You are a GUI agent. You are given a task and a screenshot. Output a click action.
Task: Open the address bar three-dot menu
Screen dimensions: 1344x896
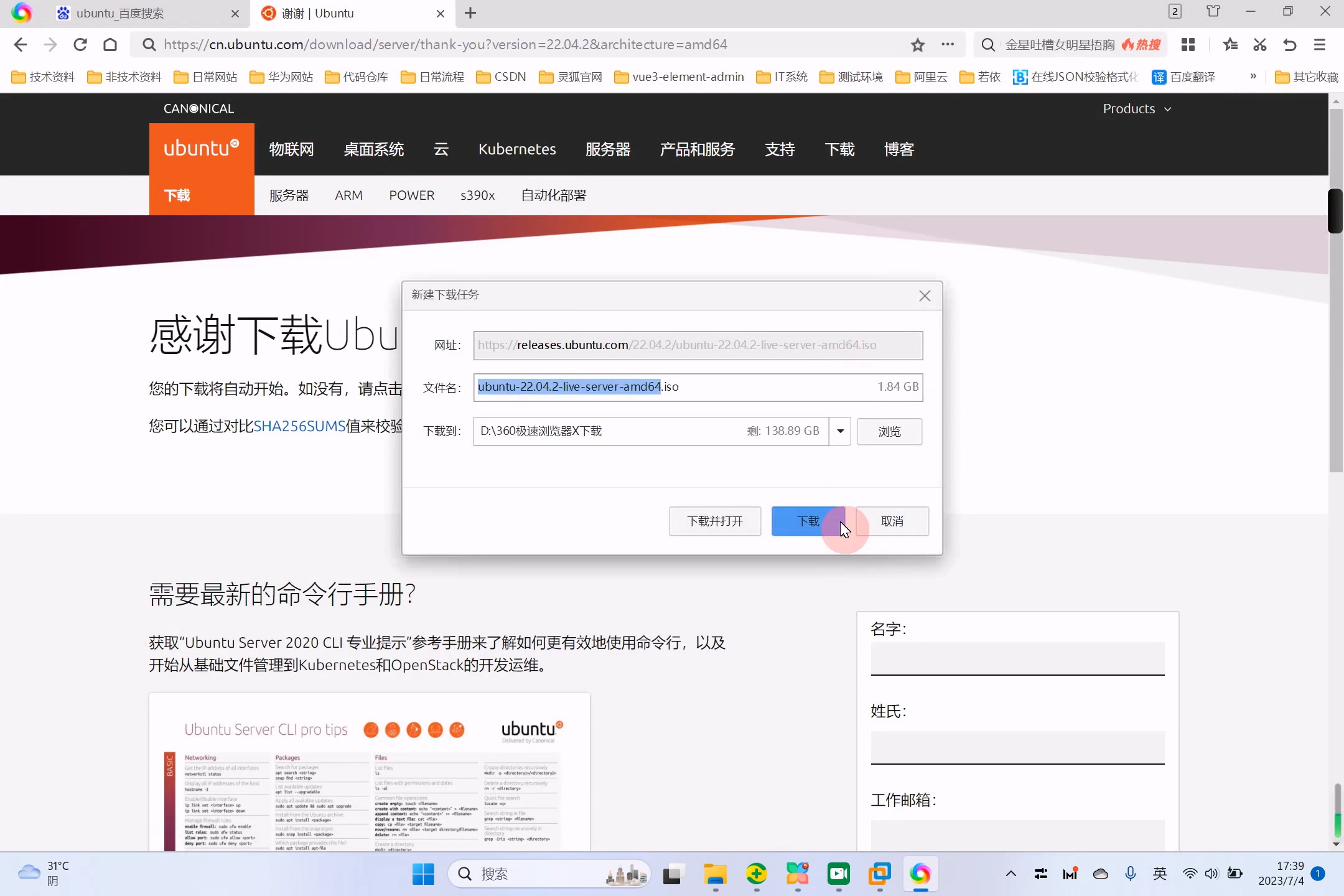click(948, 44)
